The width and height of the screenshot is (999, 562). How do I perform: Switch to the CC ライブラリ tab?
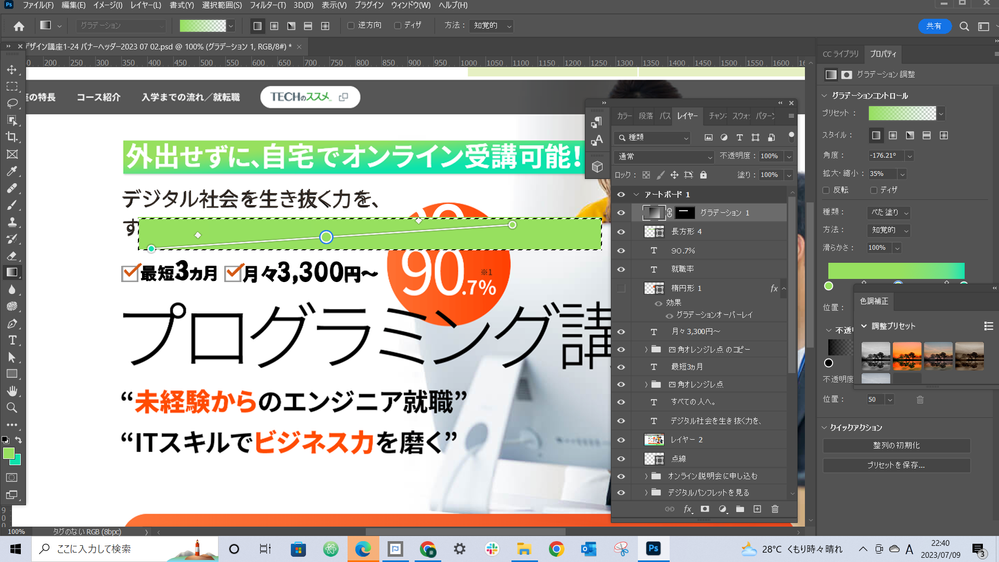[840, 54]
